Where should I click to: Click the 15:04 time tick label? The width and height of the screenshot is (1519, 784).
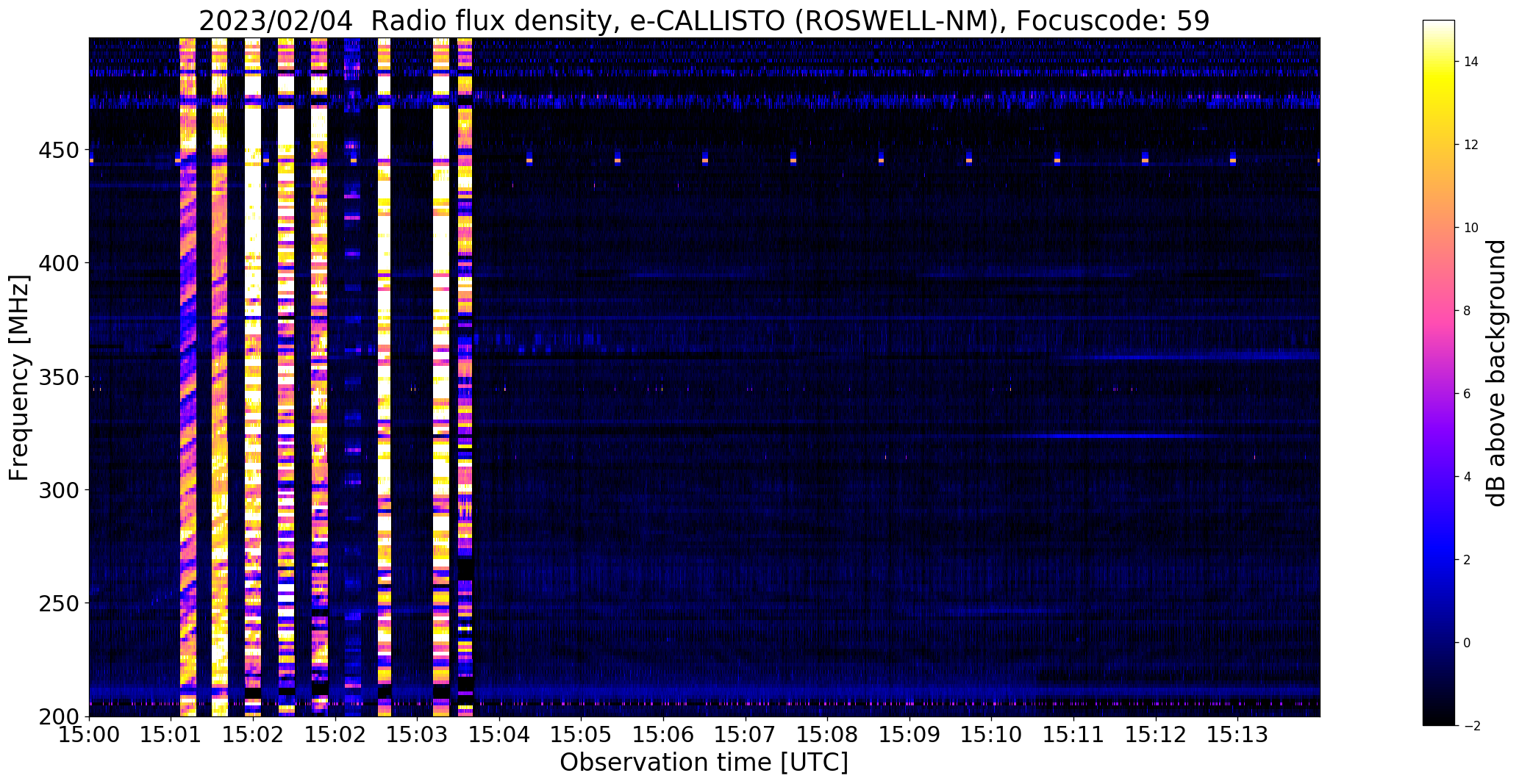[500, 735]
